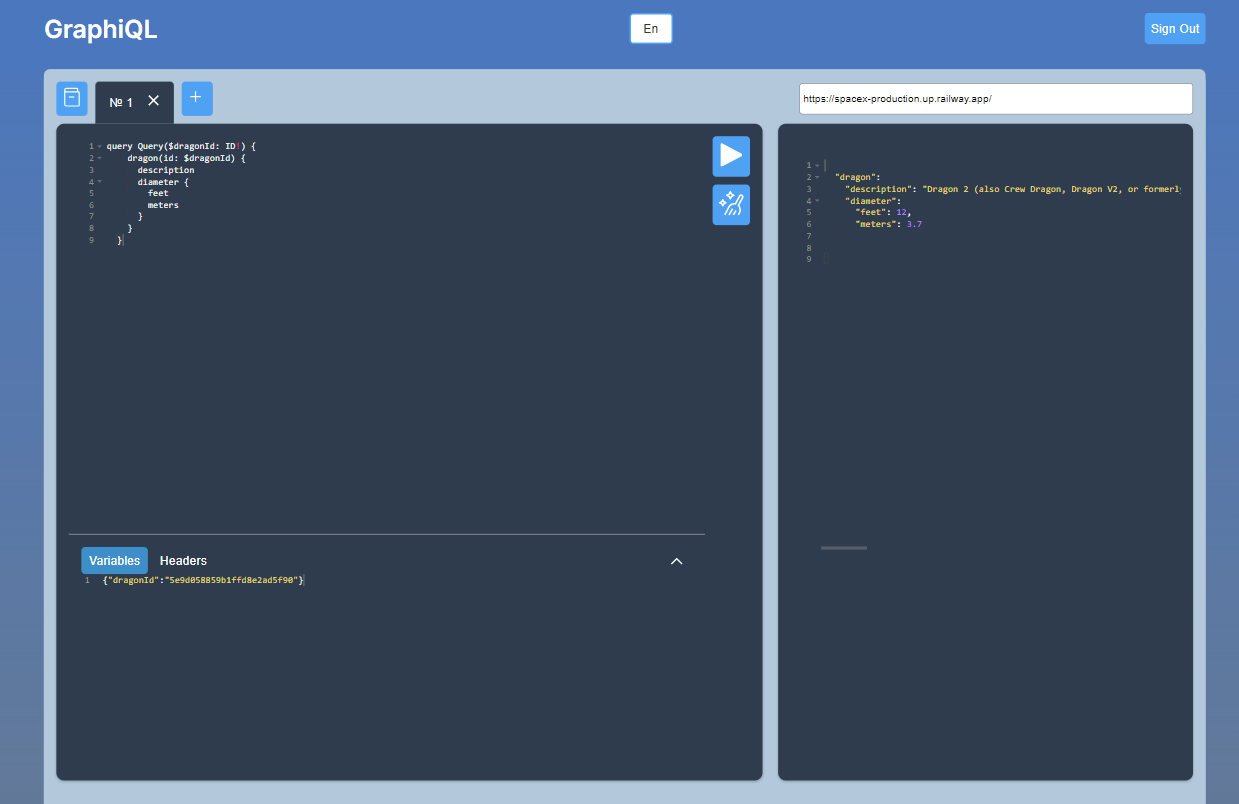Run the query with the play button
The image size is (1239, 804).
pos(731,156)
